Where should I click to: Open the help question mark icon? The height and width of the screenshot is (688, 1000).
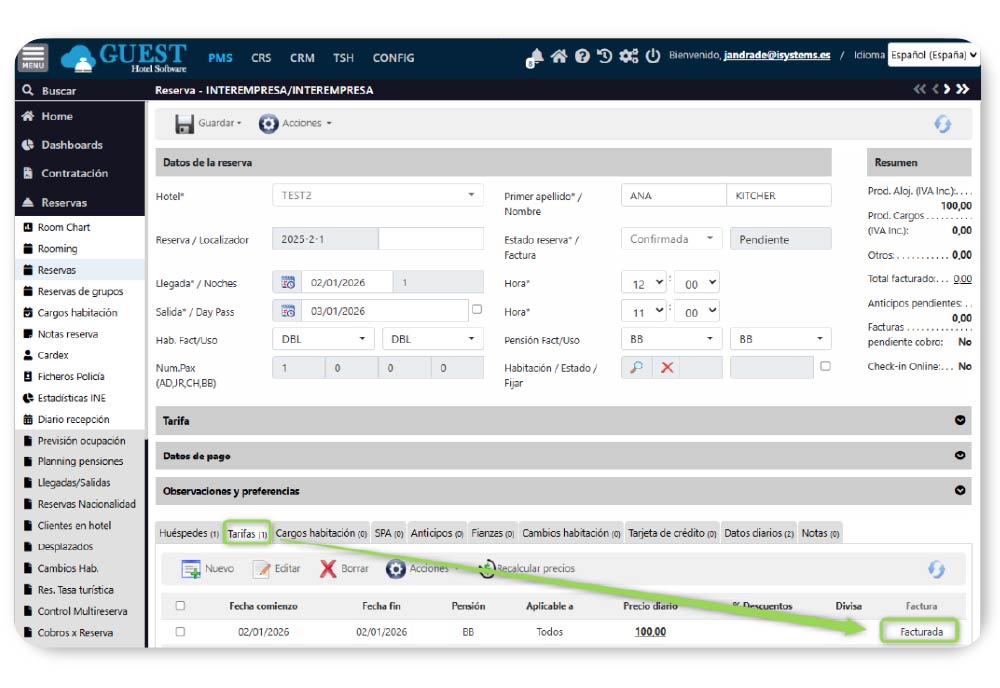582,56
